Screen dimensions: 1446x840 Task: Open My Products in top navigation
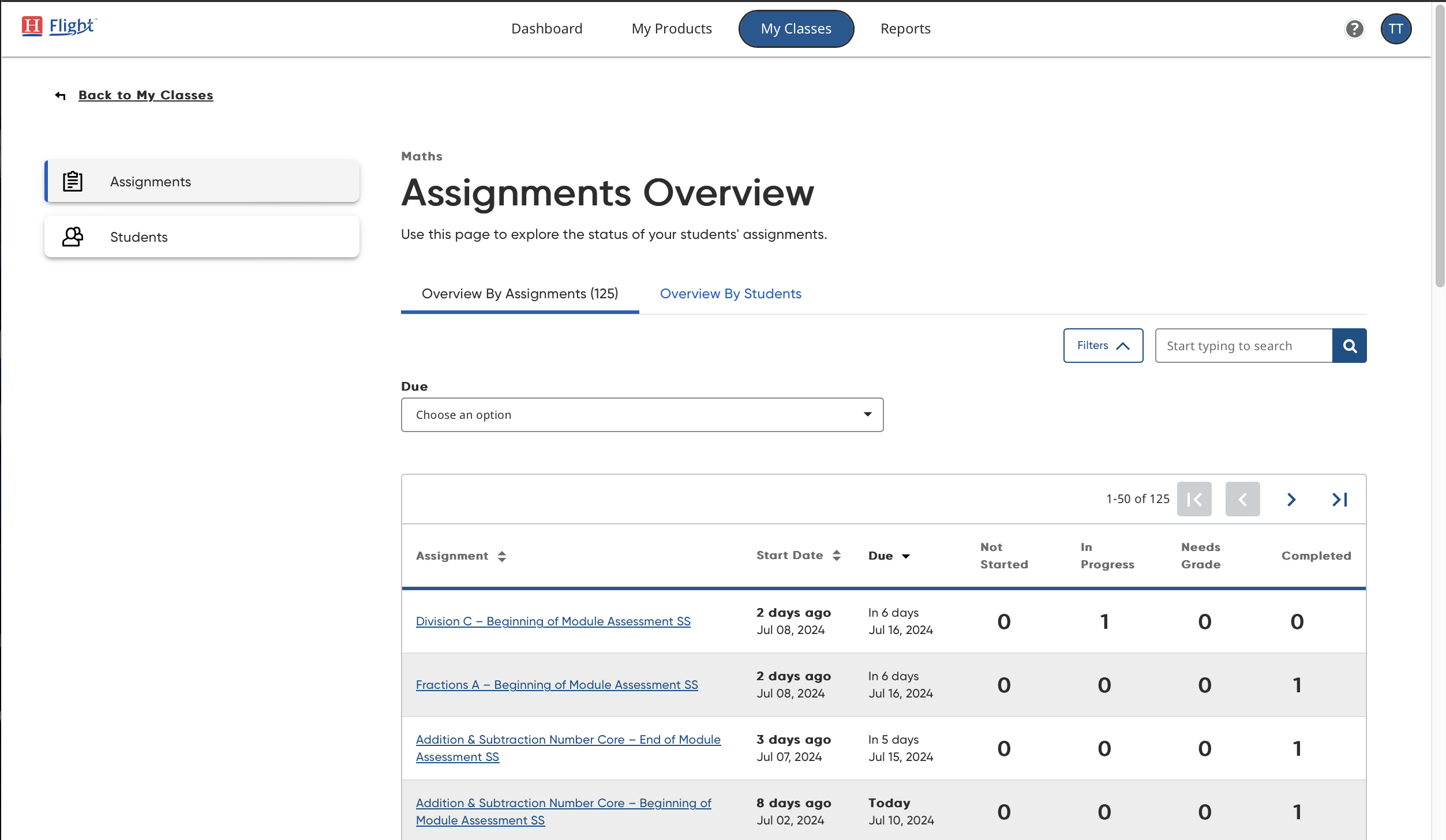coord(672,29)
